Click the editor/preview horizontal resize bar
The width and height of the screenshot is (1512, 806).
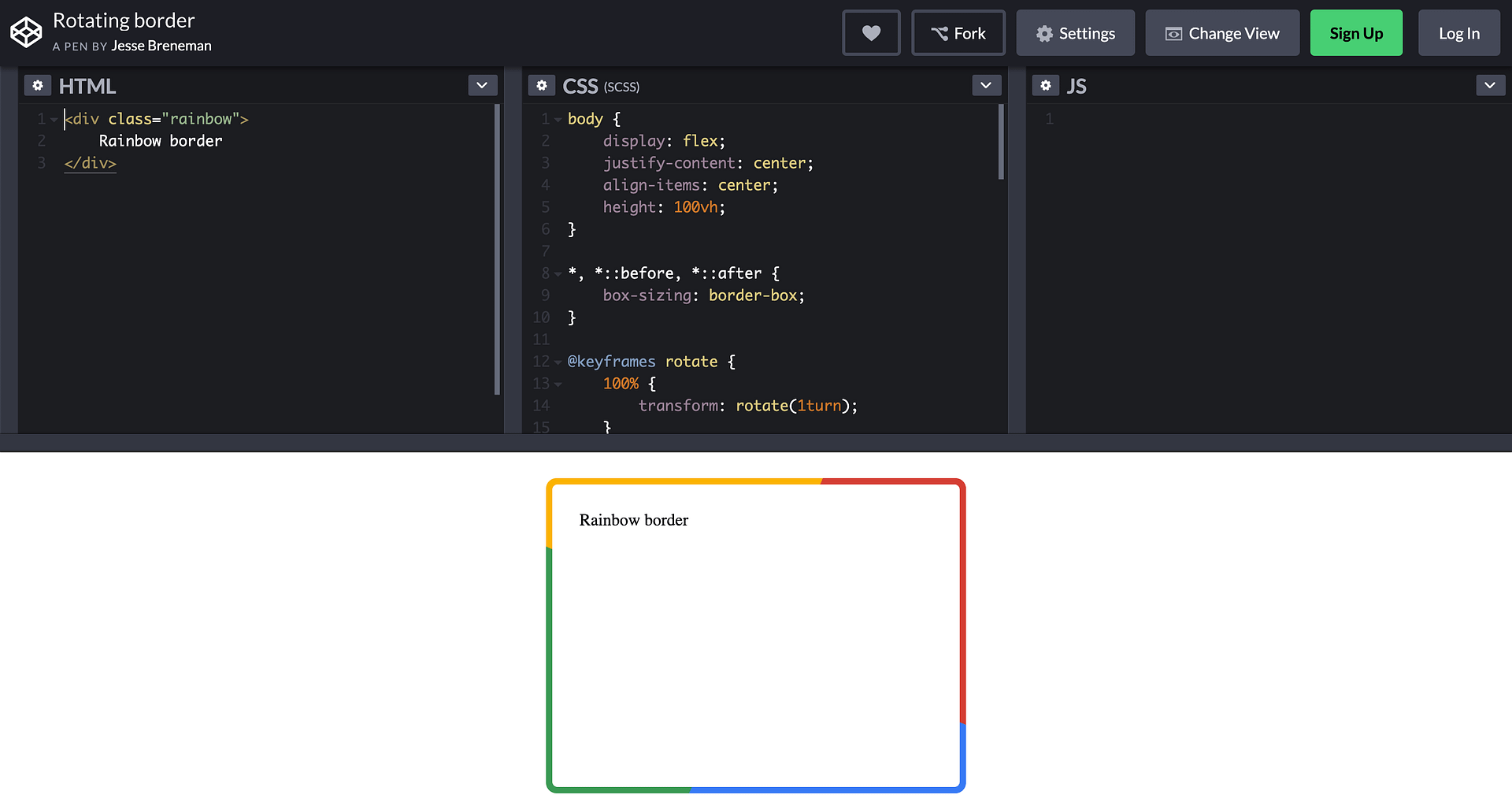pos(756,443)
